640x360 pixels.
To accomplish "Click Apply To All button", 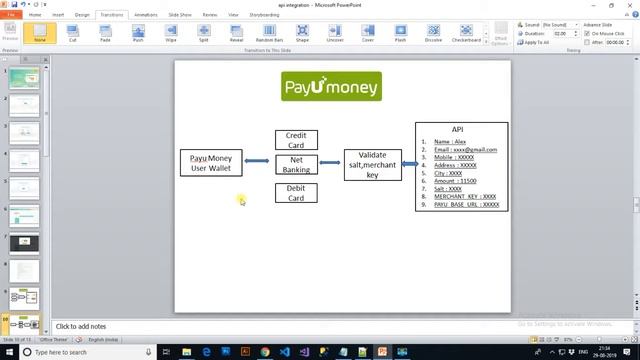I will click(533, 42).
